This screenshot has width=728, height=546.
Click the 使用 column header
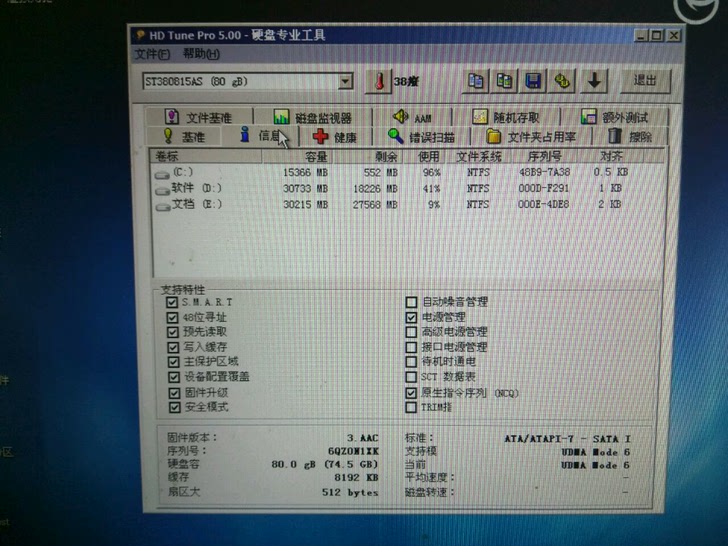point(426,156)
